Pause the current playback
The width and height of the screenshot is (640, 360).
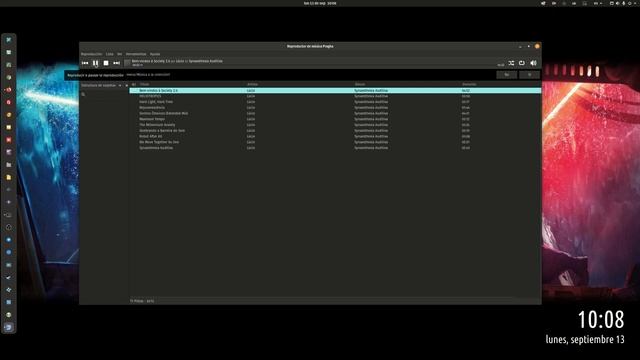95,63
